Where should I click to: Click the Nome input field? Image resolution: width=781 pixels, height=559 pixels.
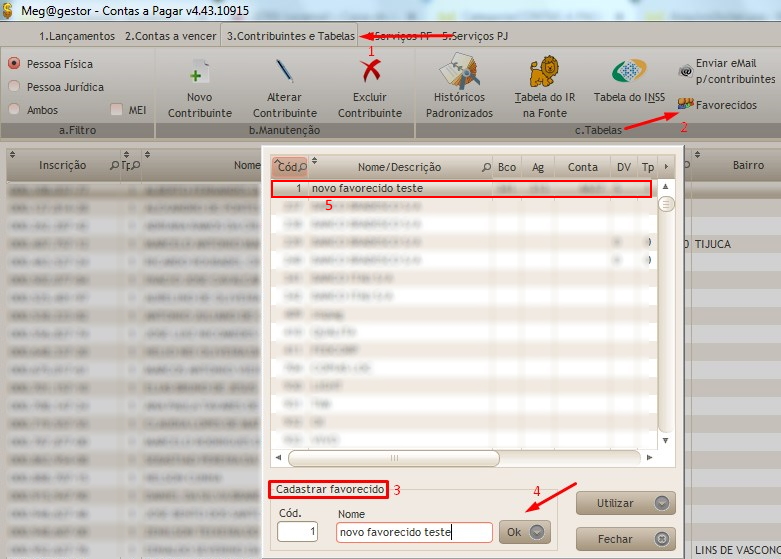pos(413,533)
